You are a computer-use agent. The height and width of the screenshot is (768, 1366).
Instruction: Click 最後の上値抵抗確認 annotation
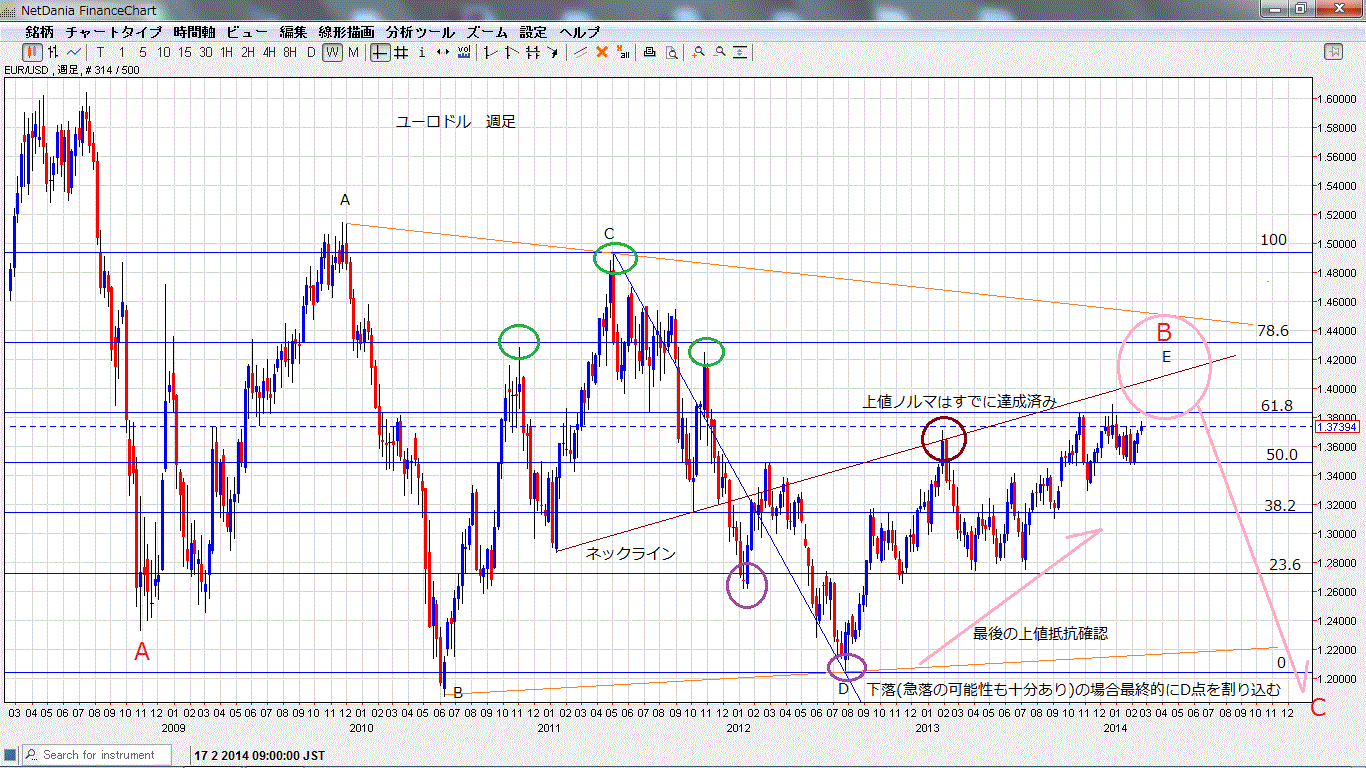[1040, 633]
